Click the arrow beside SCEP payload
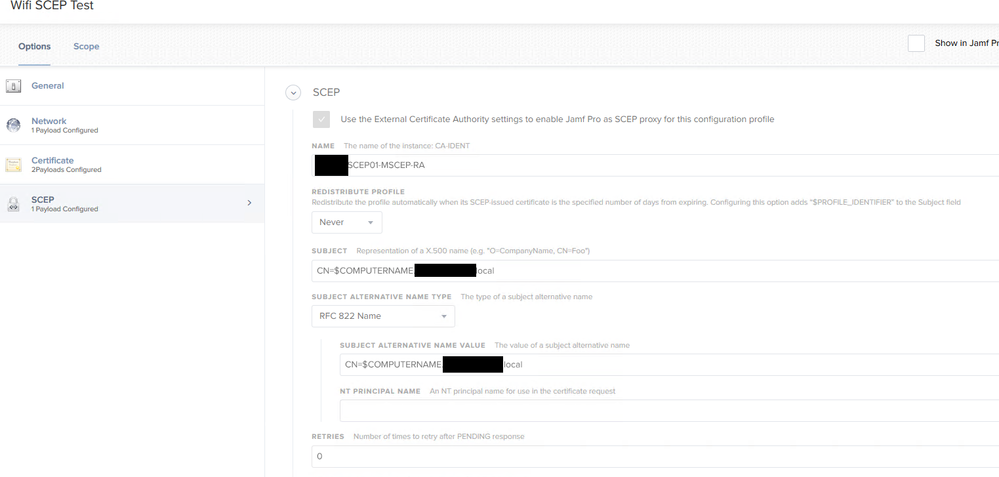999x477 pixels. tap(249, 203)
